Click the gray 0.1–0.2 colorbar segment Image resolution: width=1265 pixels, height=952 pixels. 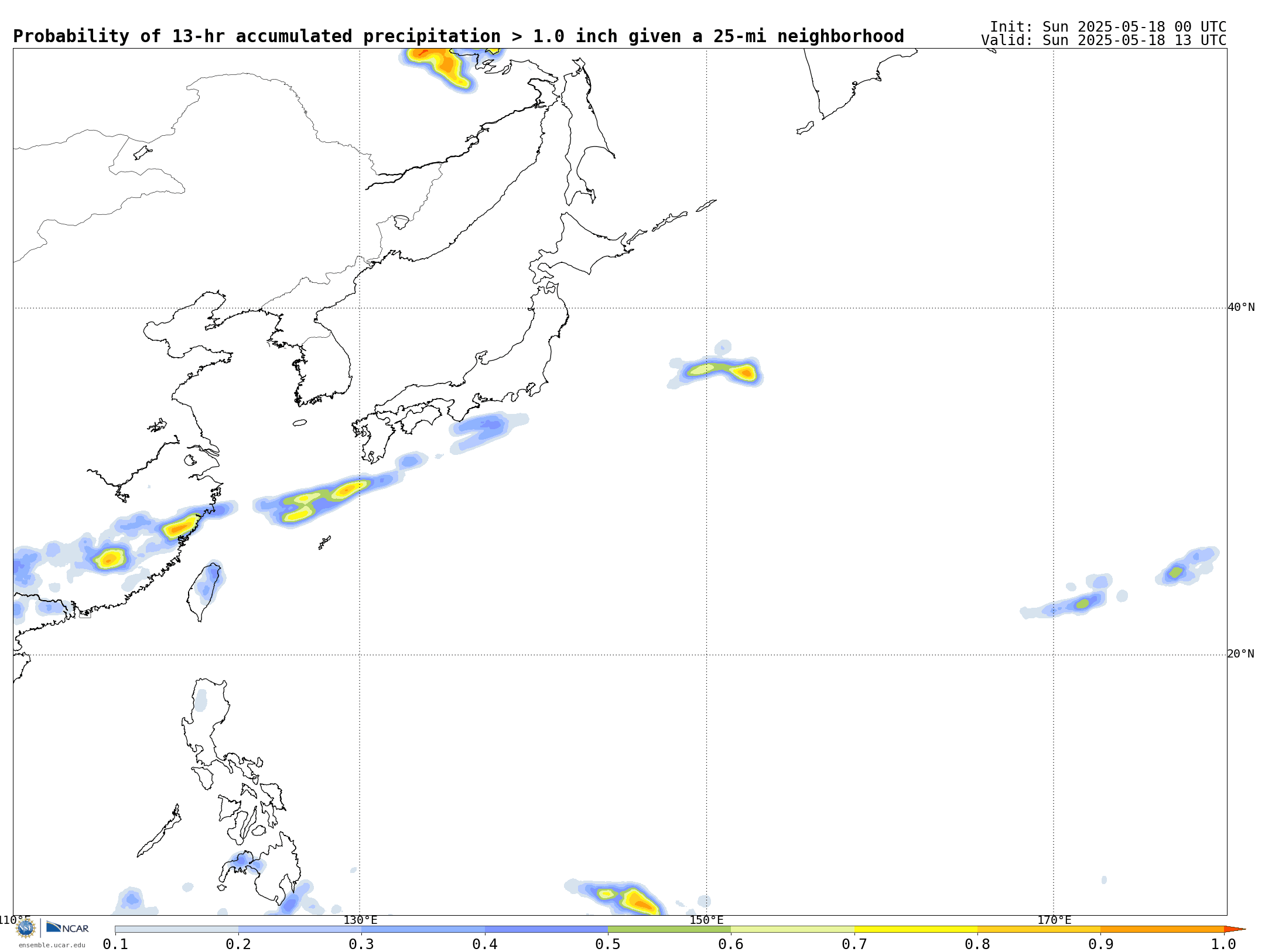(x=176, y=929)
